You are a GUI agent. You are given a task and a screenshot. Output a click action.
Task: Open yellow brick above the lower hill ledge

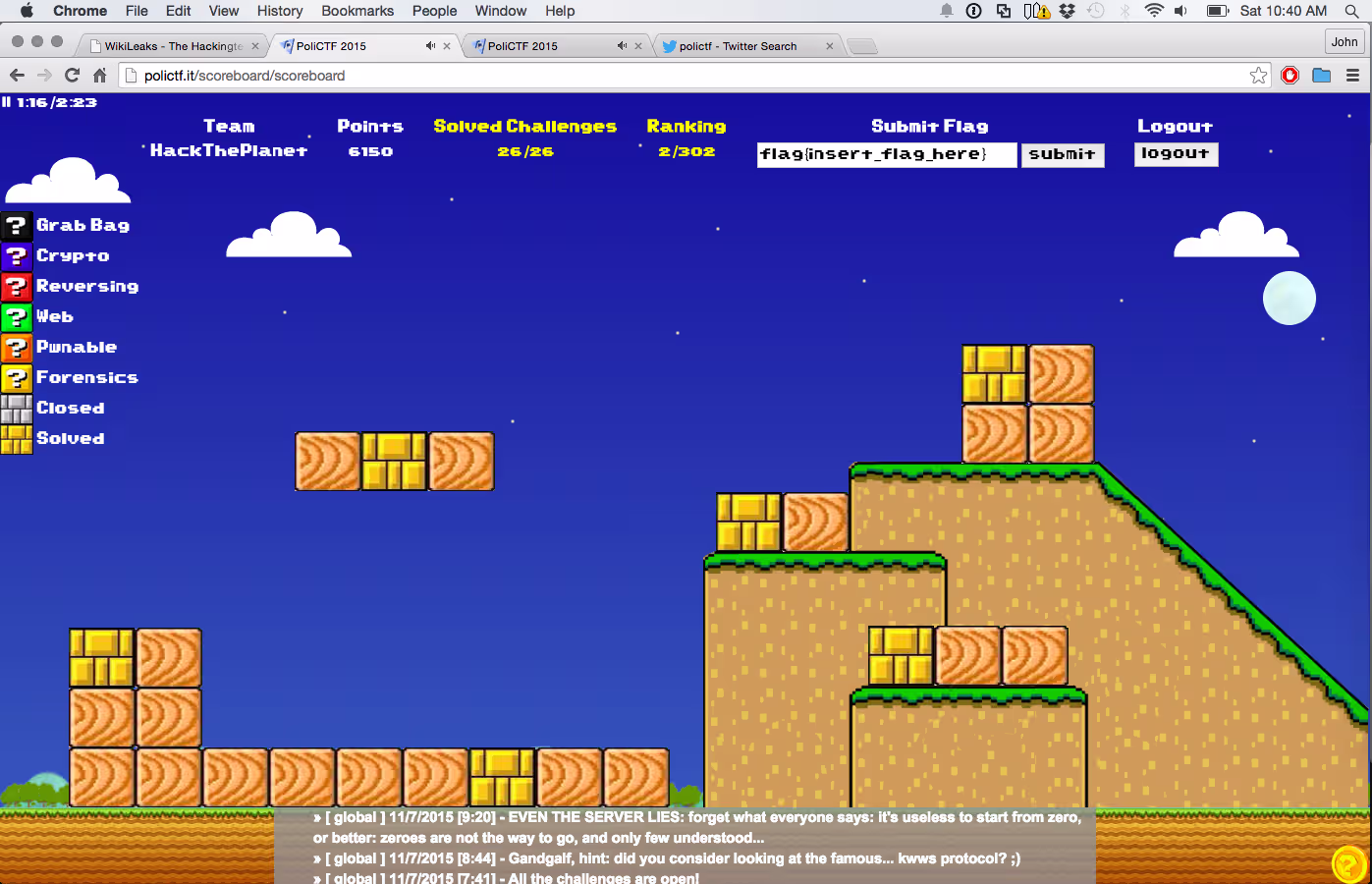coord(902,656)
